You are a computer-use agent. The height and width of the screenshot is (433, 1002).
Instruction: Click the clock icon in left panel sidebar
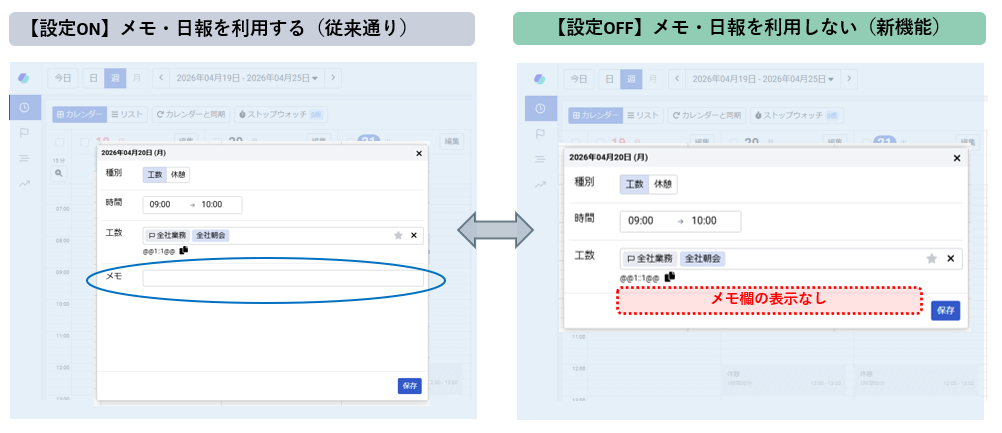point(24,107)
